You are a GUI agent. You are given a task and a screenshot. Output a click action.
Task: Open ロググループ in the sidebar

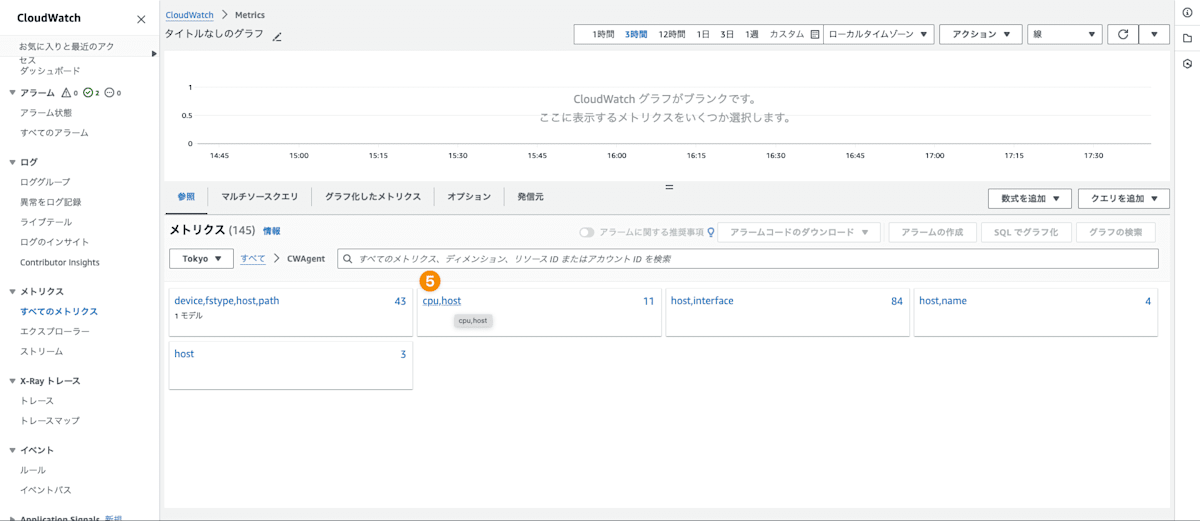(x=45, y=182)
